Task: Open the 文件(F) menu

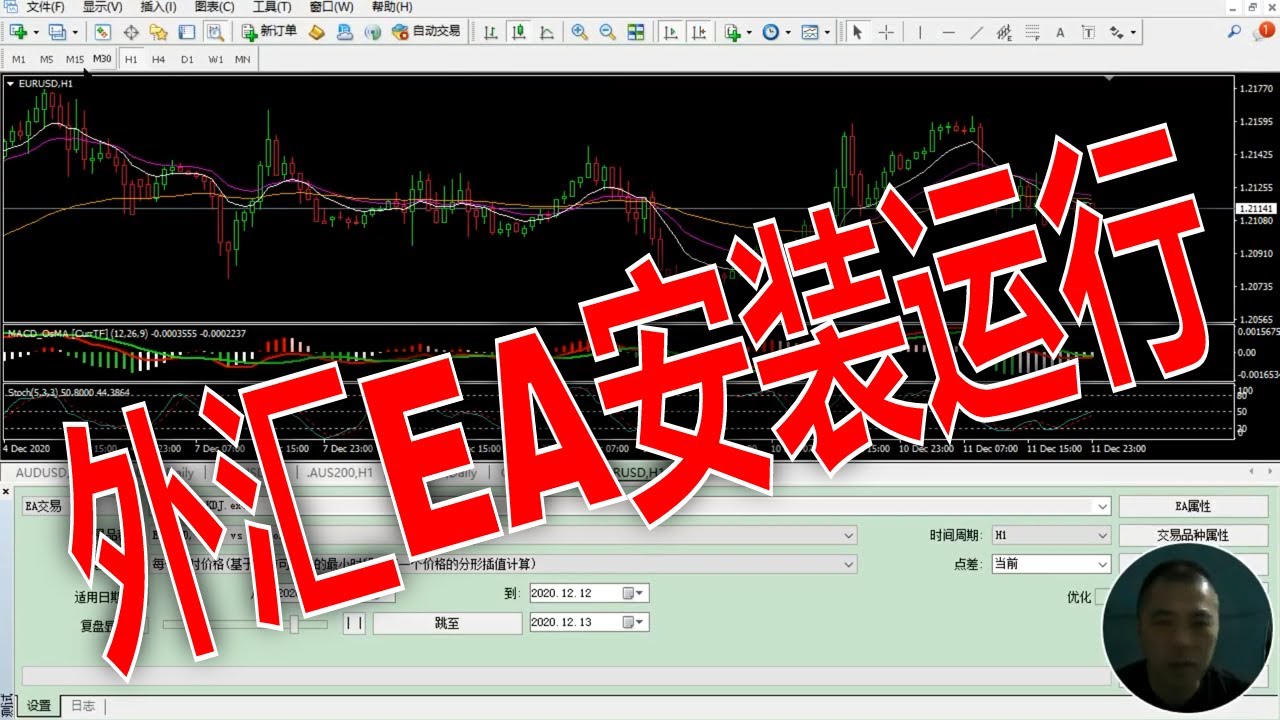Action: [45, 7]
